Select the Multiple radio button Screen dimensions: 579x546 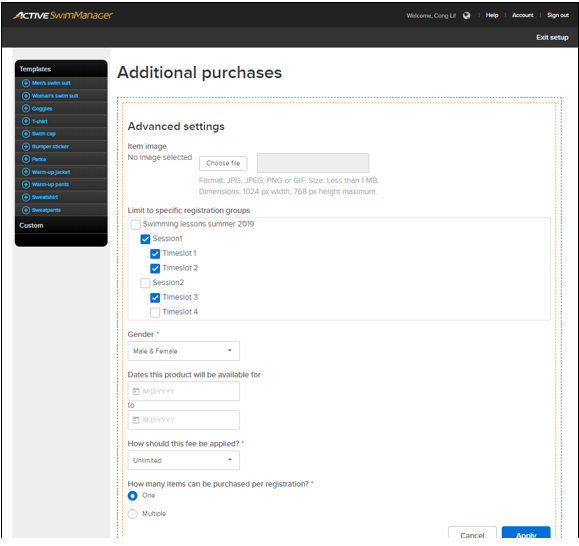click(133, 514)
